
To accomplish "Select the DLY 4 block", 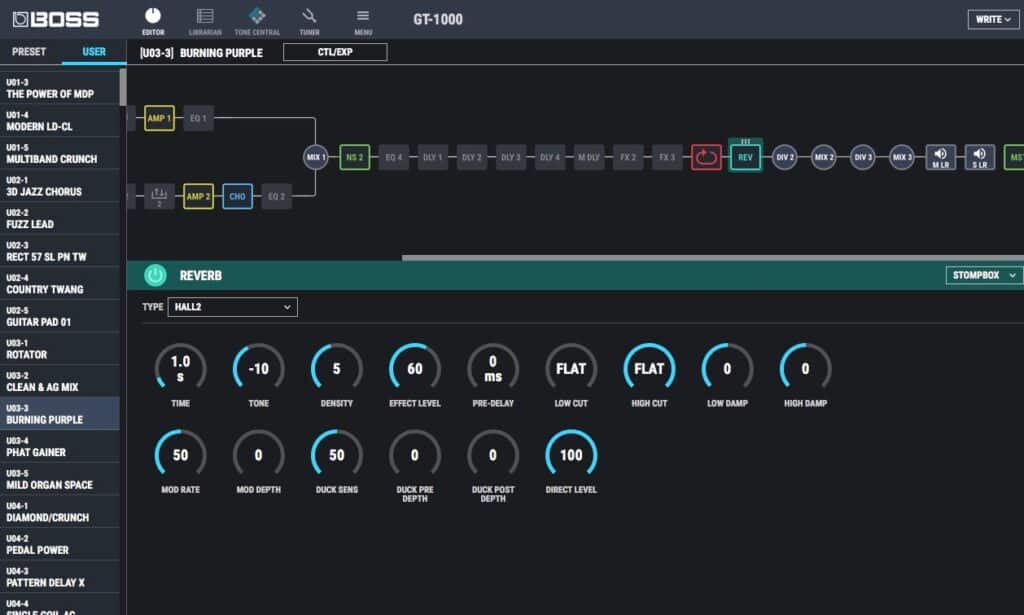I will [x=550, y=157].
